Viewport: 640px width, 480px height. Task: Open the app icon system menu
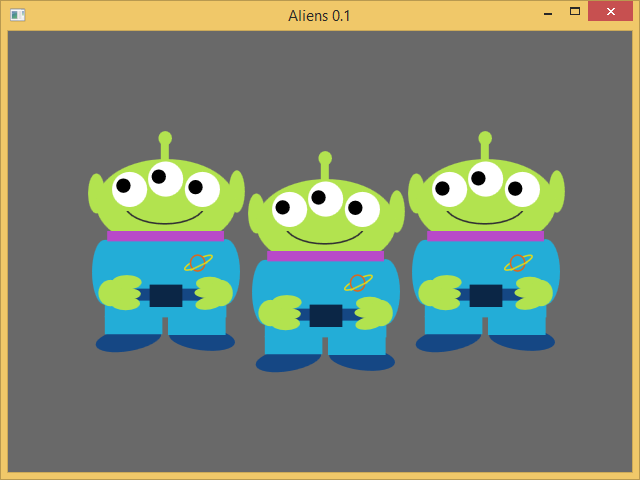click(x=18, y=16)
